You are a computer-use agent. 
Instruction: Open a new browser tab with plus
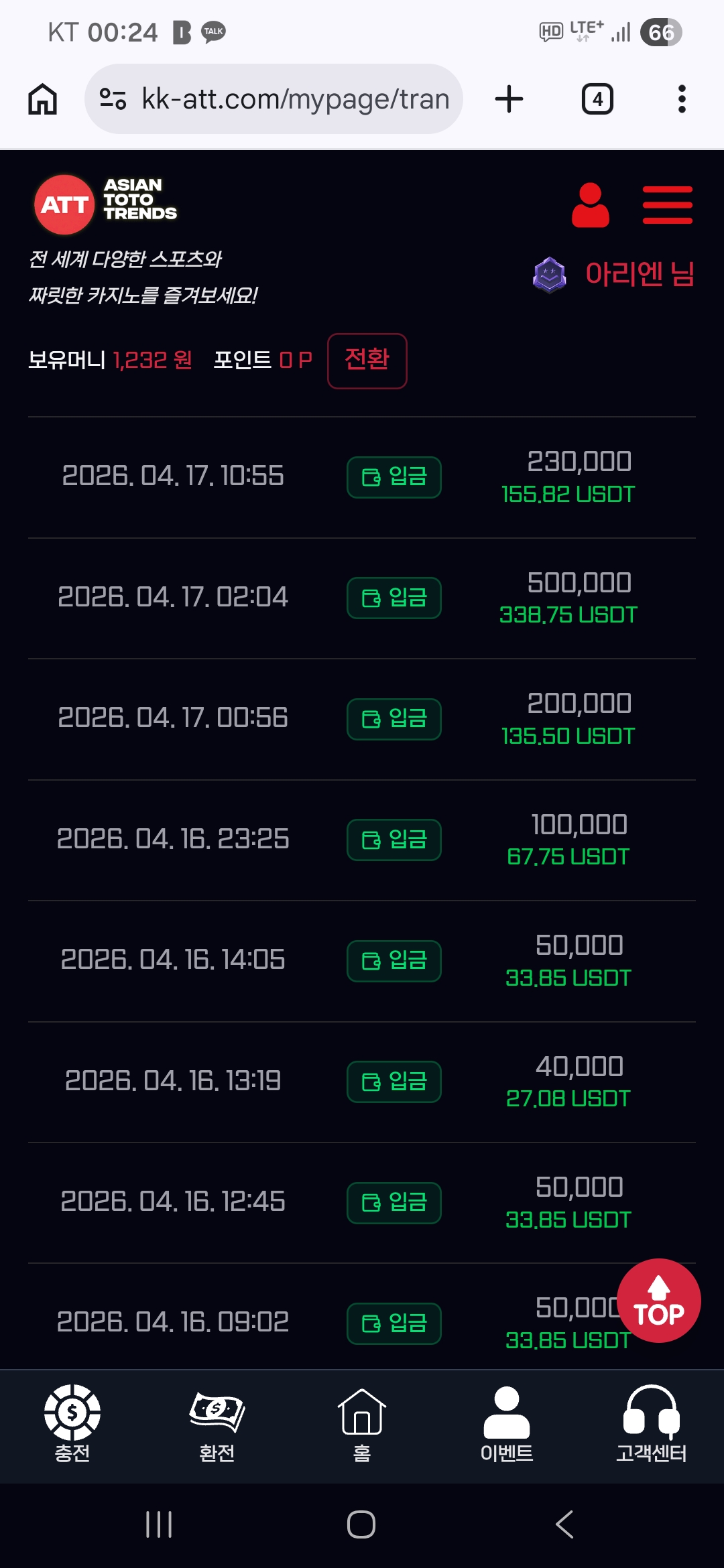click(x=509, y=99)
